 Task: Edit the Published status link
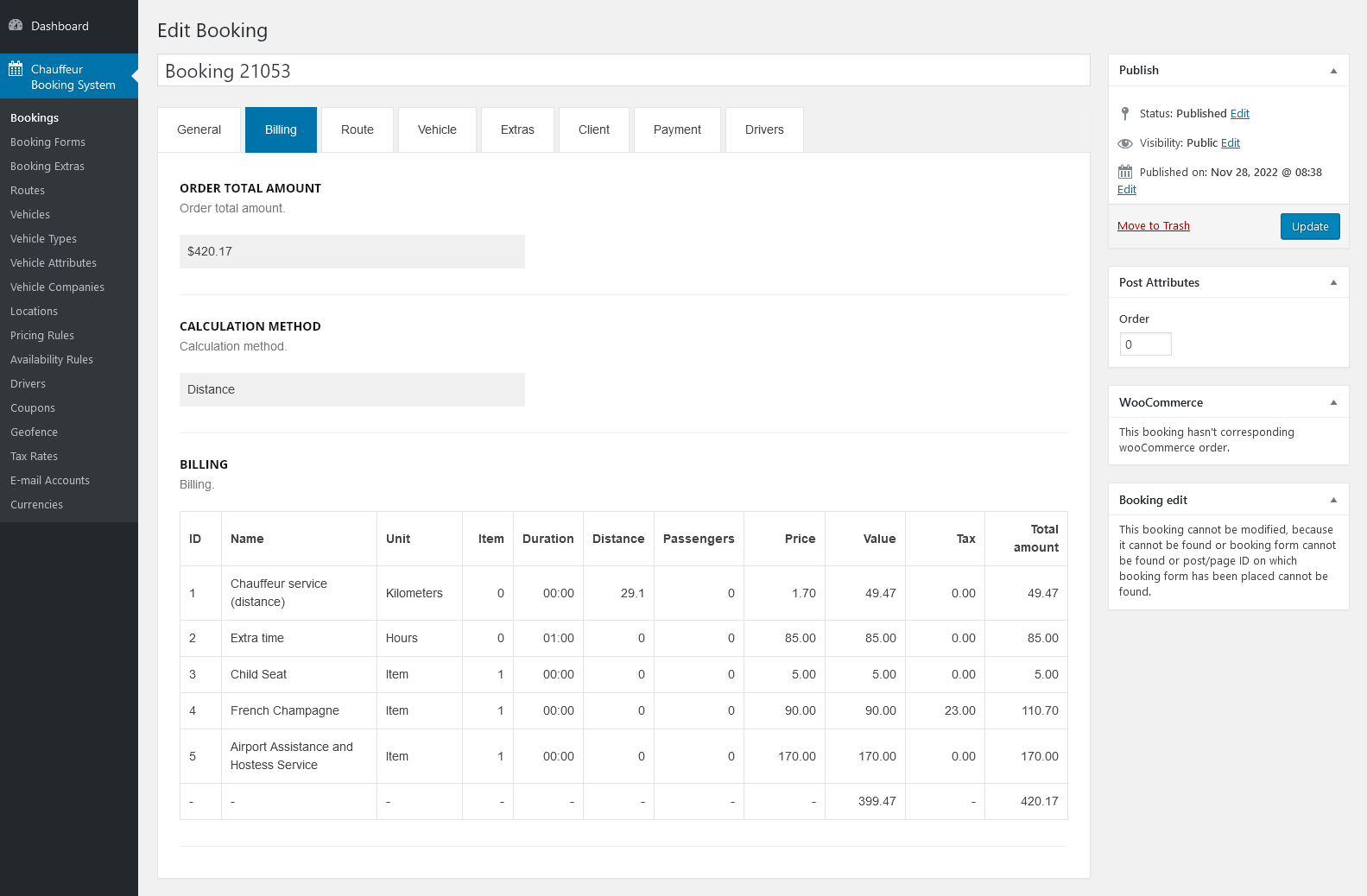pos(1239,114)
